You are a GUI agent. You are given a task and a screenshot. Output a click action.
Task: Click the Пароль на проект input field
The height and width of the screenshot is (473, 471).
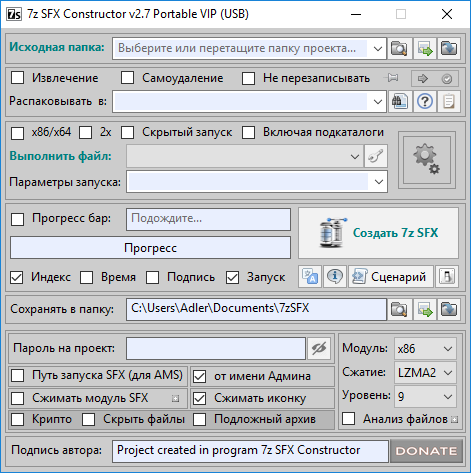pos(216,349)
